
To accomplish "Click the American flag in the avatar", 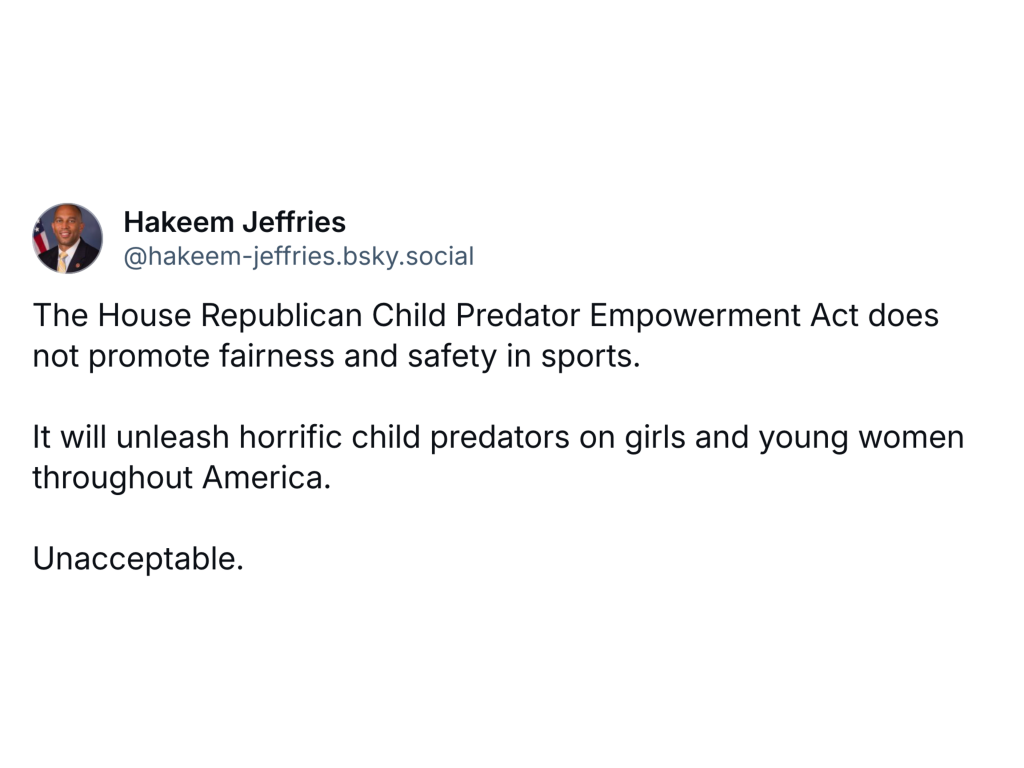I will (x=41, y=238).
